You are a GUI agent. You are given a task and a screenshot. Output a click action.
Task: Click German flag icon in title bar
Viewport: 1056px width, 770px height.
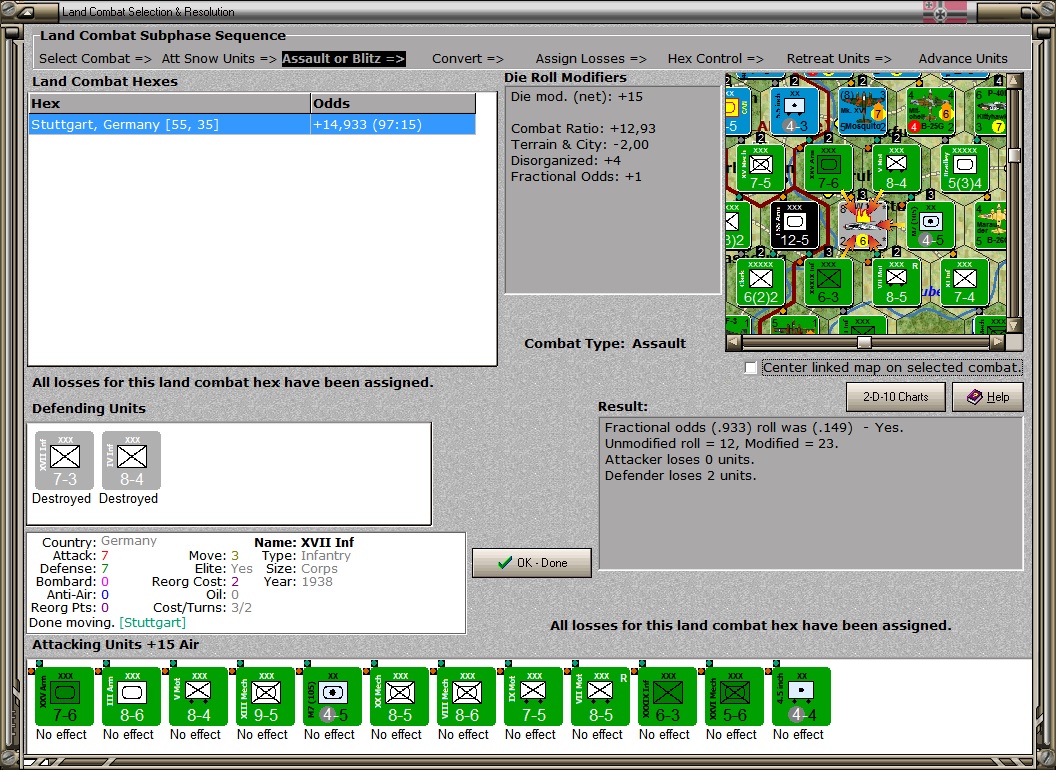[x=944, y=11]
